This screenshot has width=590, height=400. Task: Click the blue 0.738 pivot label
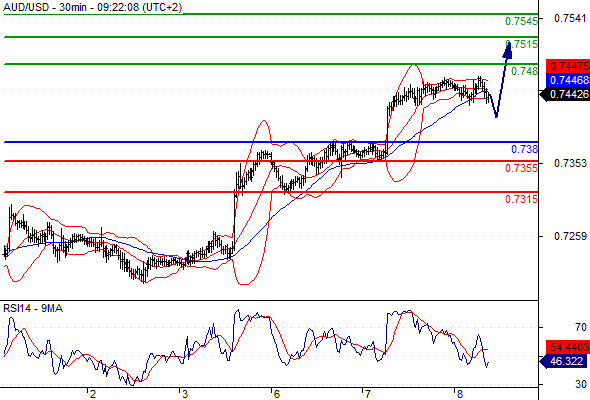525,149
